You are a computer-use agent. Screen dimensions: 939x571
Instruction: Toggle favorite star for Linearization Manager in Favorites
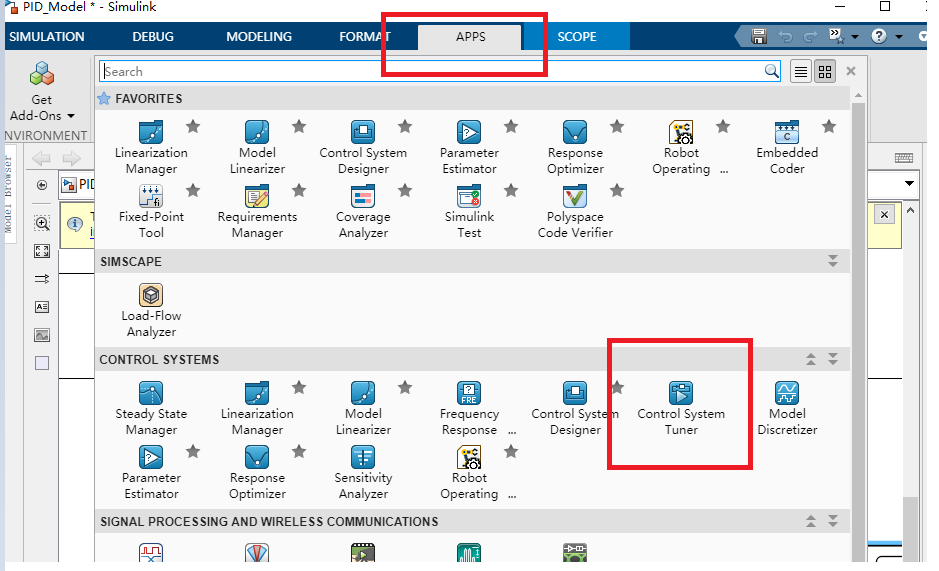click(193, 126)
